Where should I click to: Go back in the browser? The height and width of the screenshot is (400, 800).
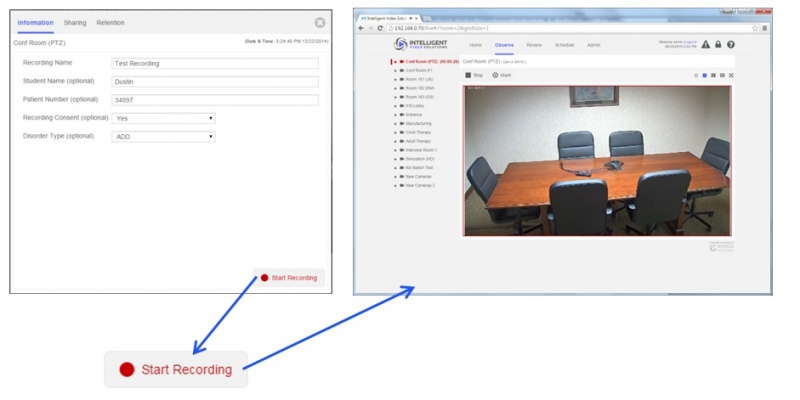point(361,28)
